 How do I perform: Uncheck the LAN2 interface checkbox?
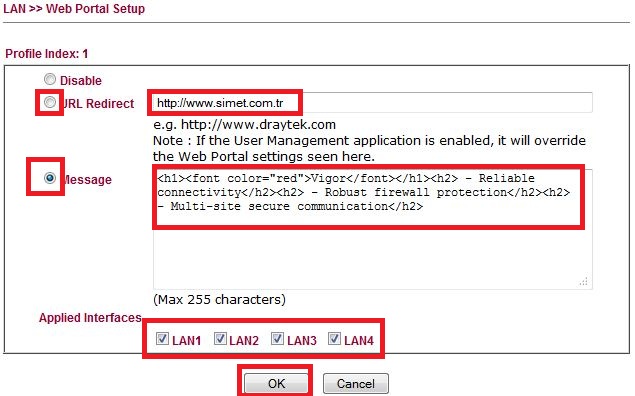(220, 339)
